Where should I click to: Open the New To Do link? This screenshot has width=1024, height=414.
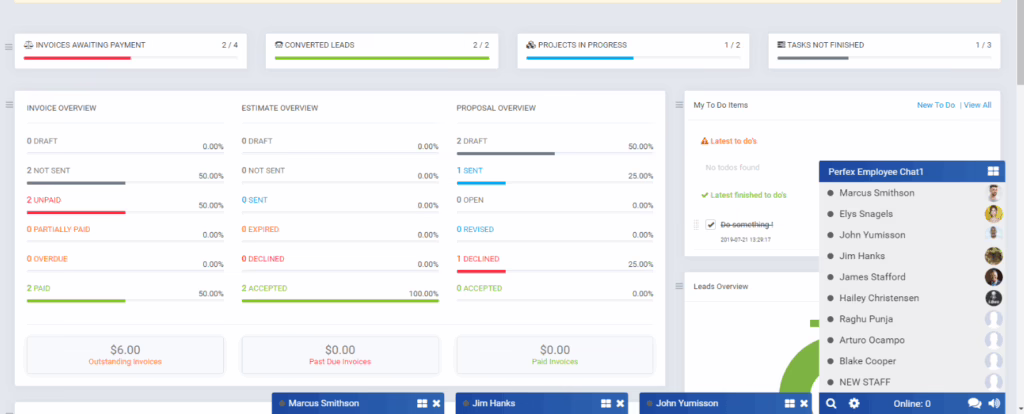935,105
